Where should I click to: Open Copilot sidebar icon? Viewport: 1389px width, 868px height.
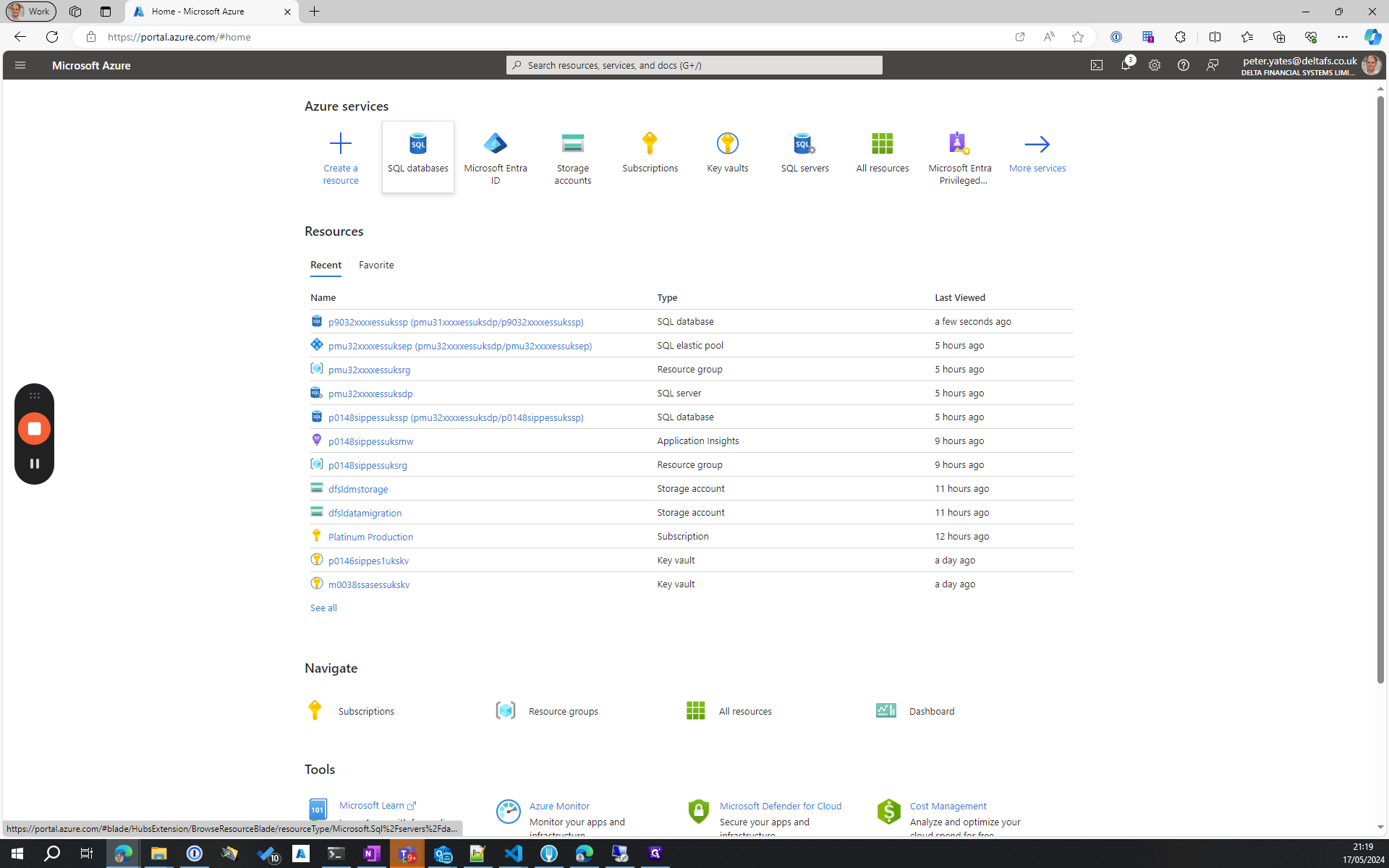point(1372,37)
